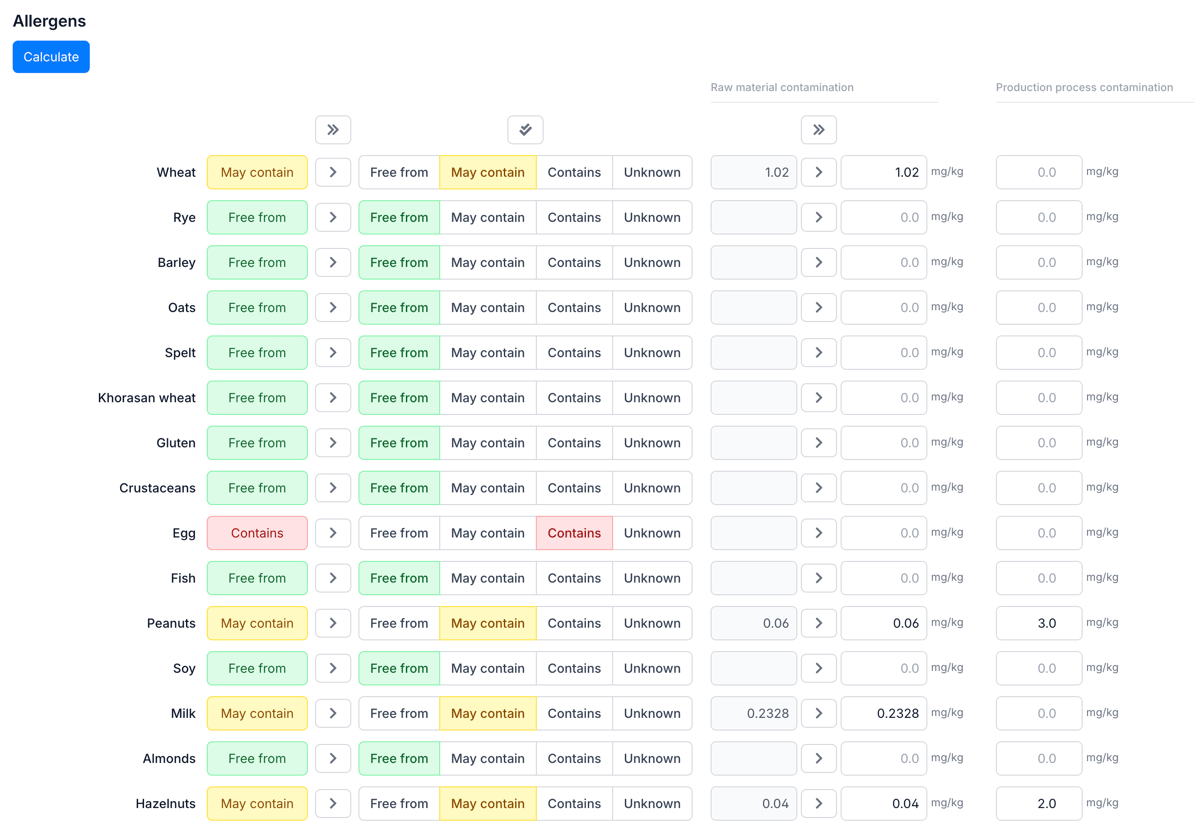Click double-chevron icon under Raw material contamination
This screenshot has width=1200, height=827.
point(818,130)
